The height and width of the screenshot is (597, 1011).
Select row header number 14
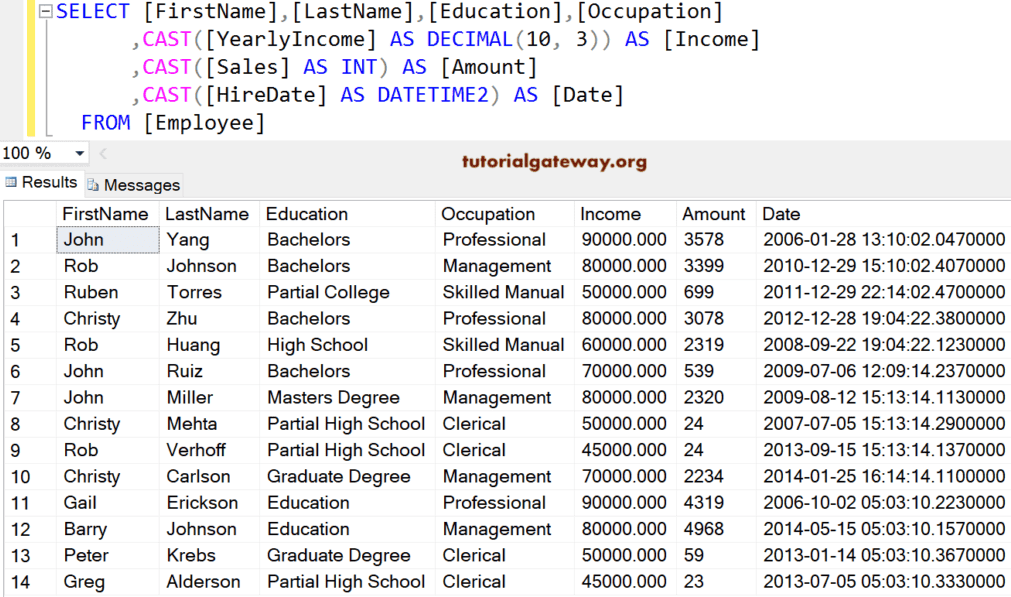click(x=30, y=582)
